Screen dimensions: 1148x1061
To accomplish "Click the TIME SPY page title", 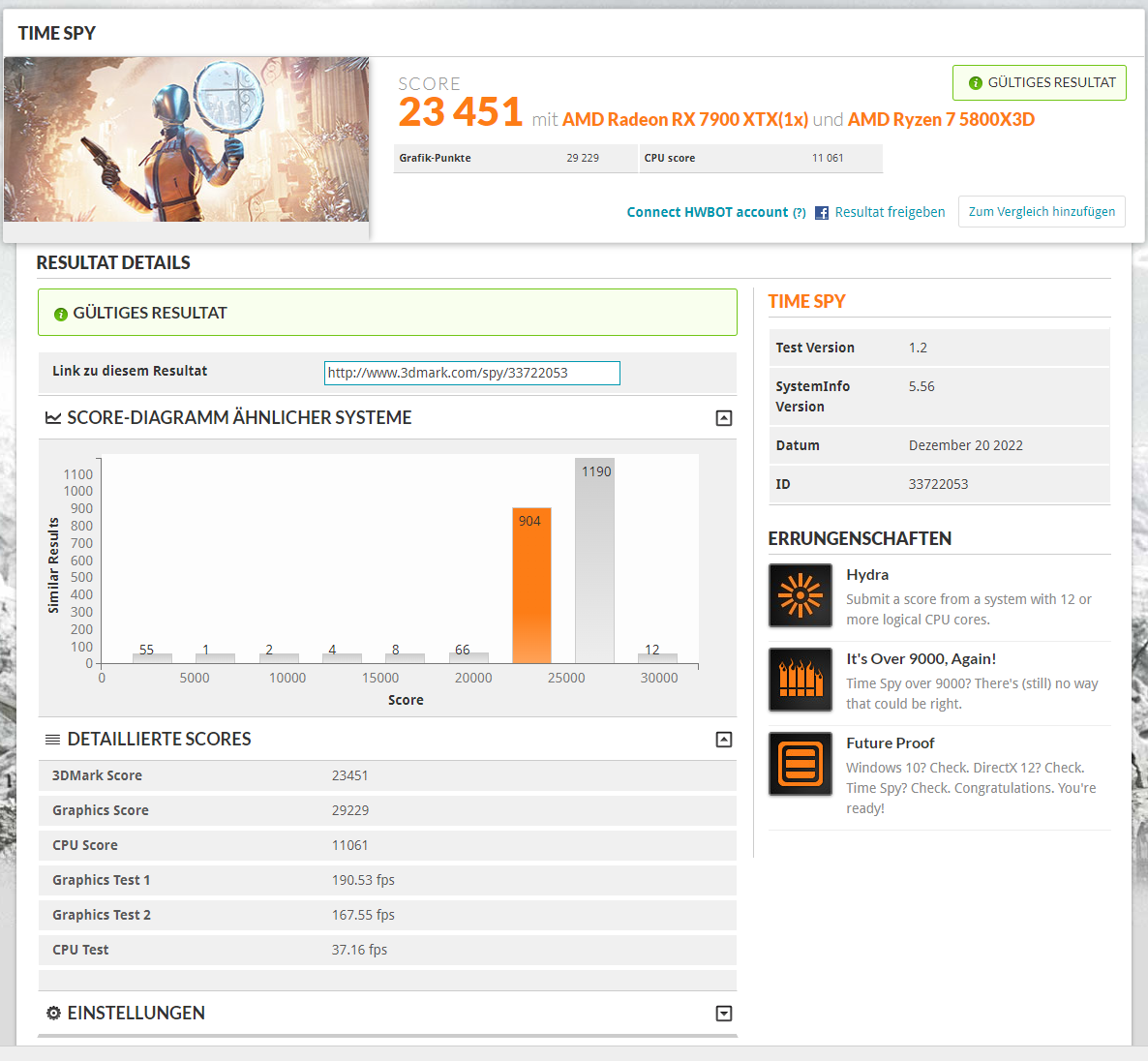I will 57,34.
